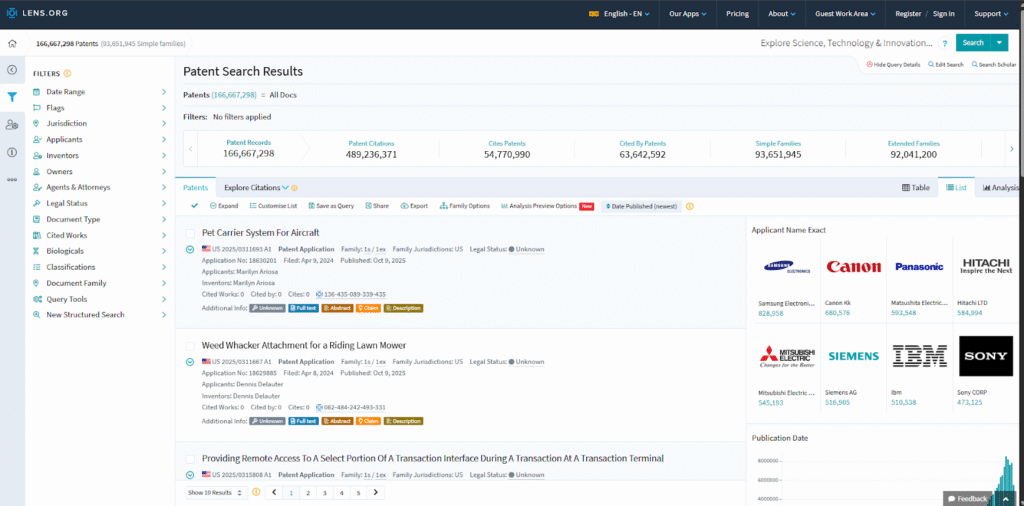Expand the Applicants filter

[100, 140]
